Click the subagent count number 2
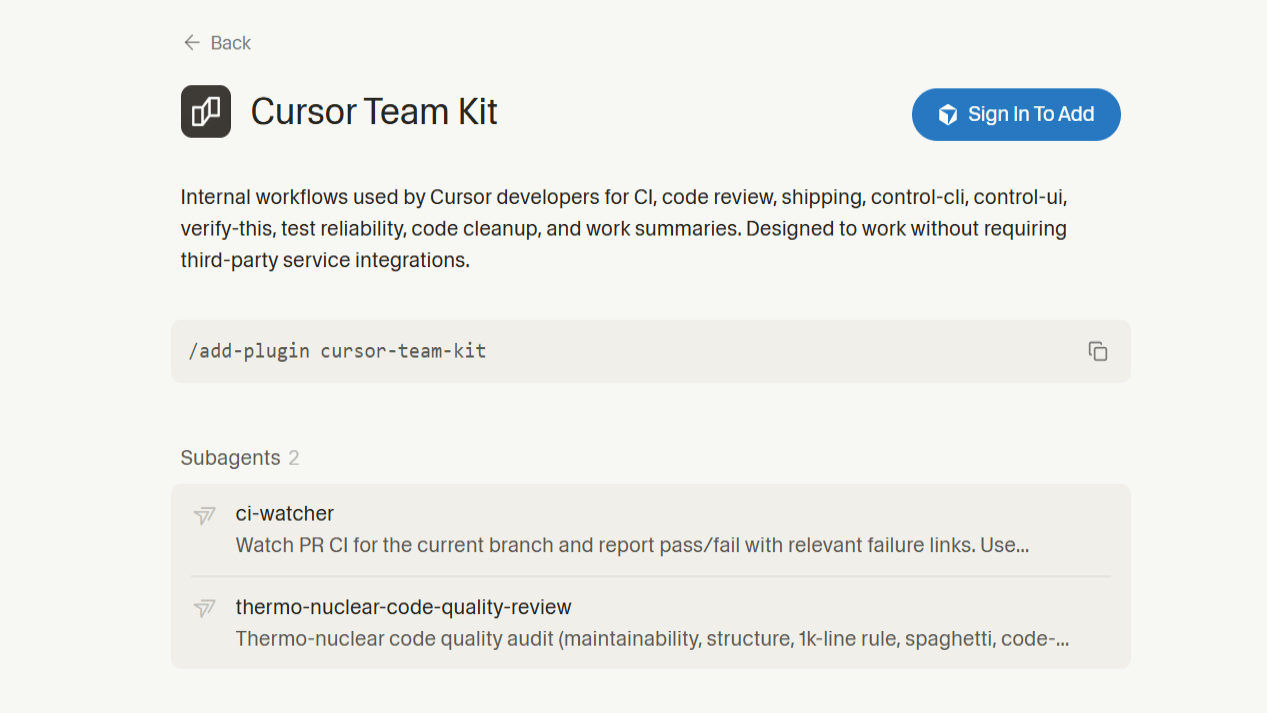1267x713 pixels. [294, 458]
